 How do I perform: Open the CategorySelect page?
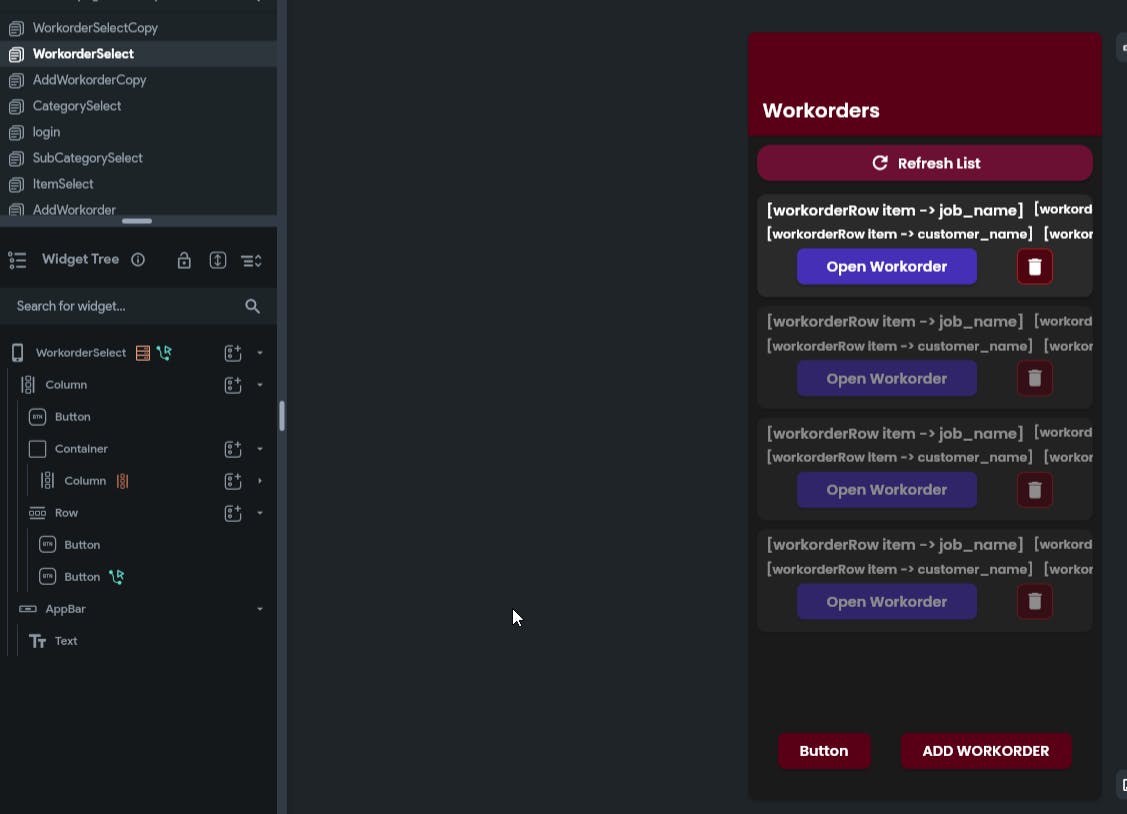point(77,106)
